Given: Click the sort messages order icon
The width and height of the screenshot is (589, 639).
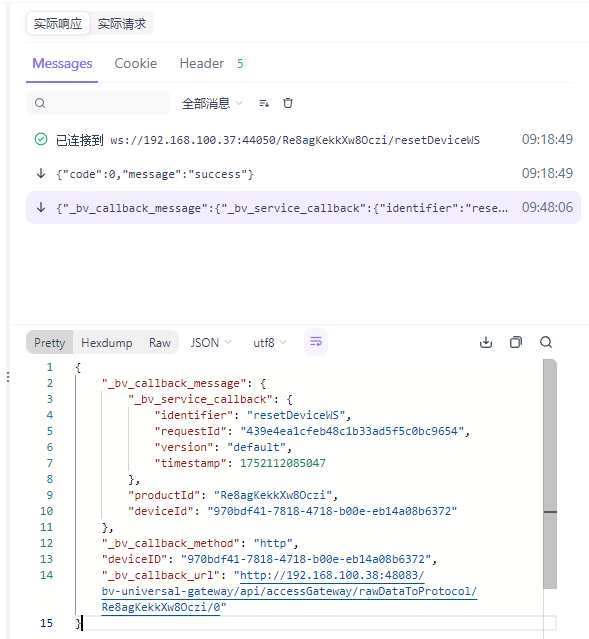Looking at the screenshot, I should pos(264,103).
